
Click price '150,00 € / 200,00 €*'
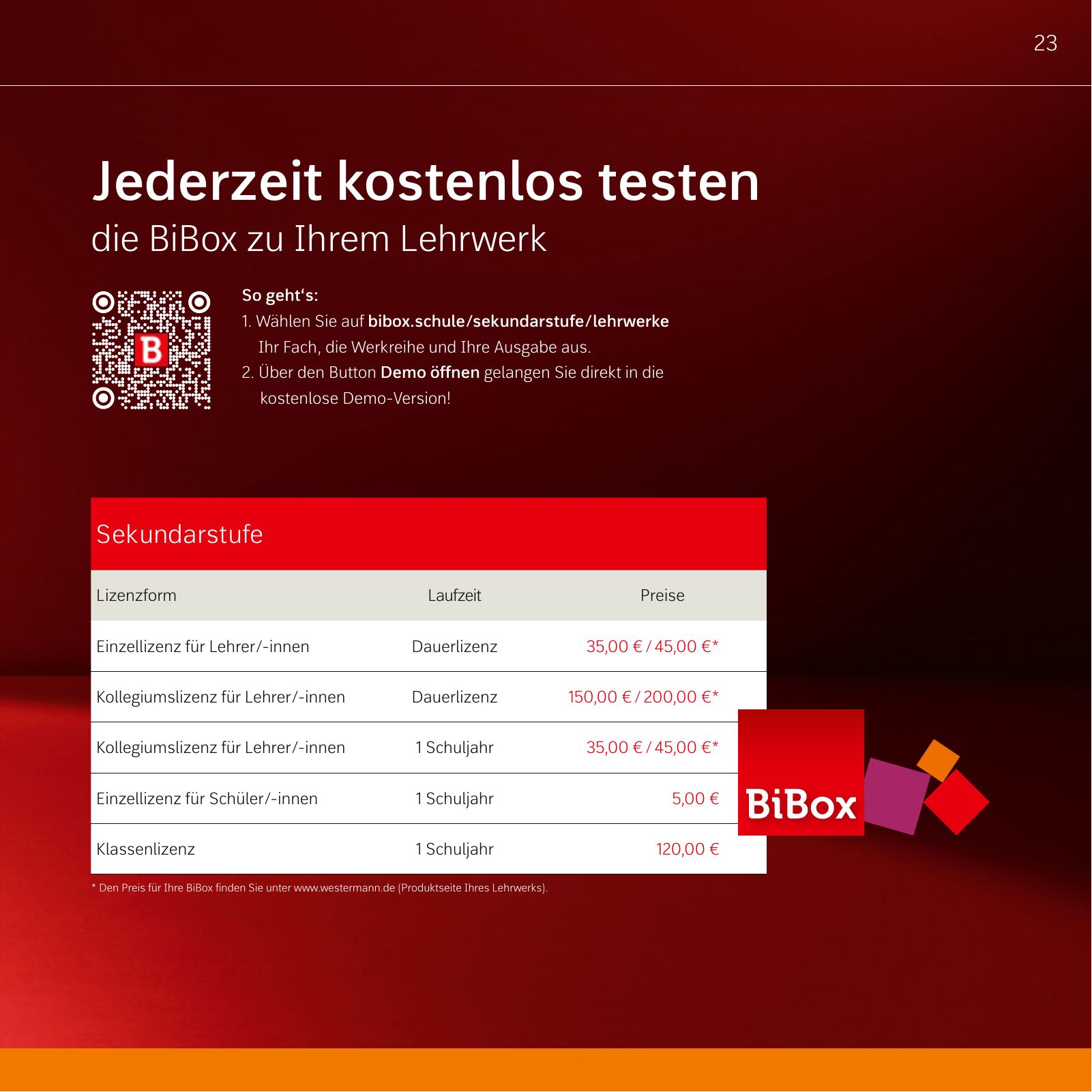tap(643, 697)
